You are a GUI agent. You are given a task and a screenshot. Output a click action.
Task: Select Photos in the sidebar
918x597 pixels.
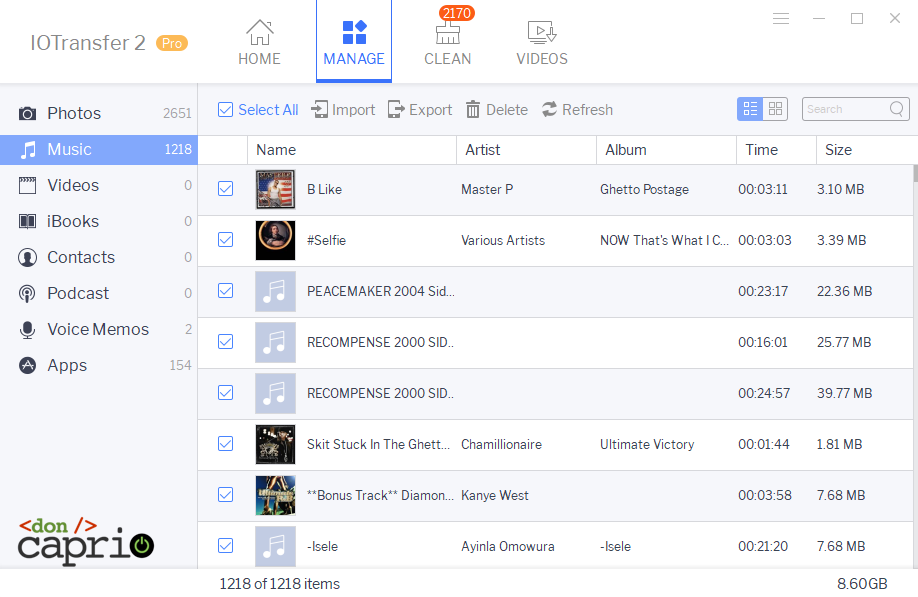(99, 113)
